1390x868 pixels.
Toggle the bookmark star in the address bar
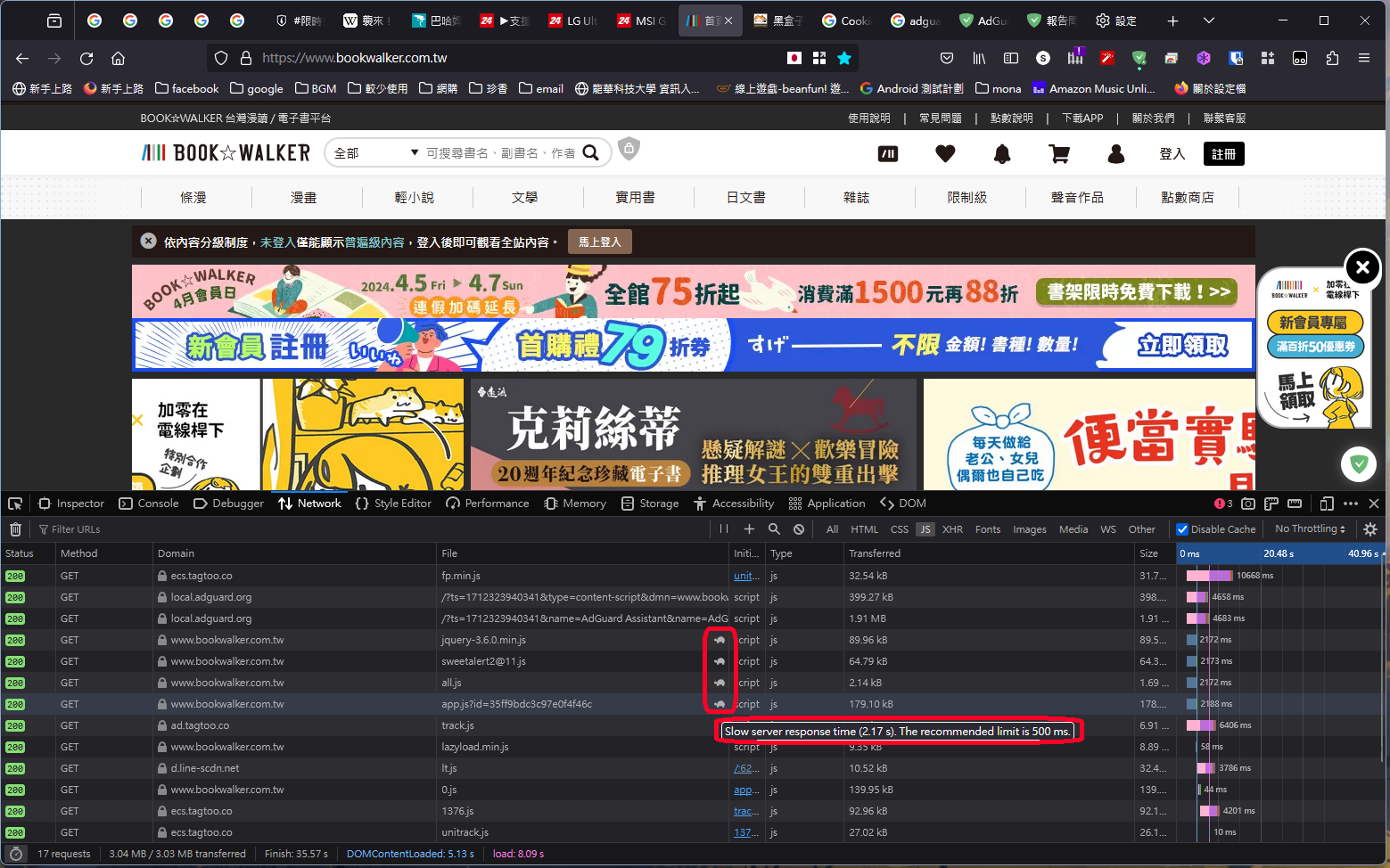click(844, 58)
